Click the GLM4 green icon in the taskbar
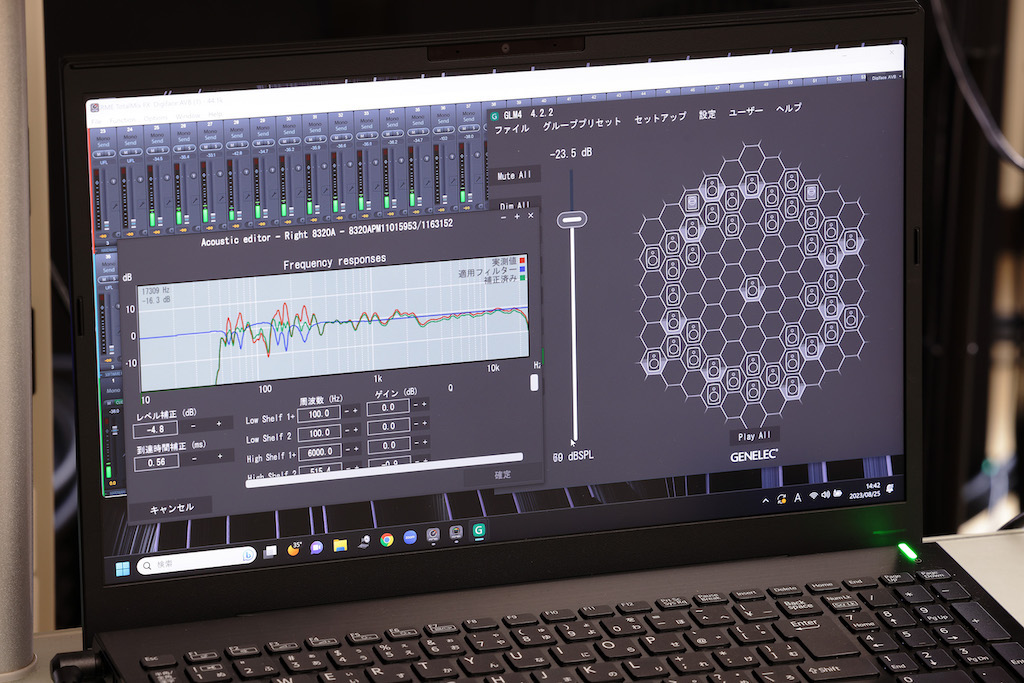Screen dimensions: 1024x683 [479, 531]
